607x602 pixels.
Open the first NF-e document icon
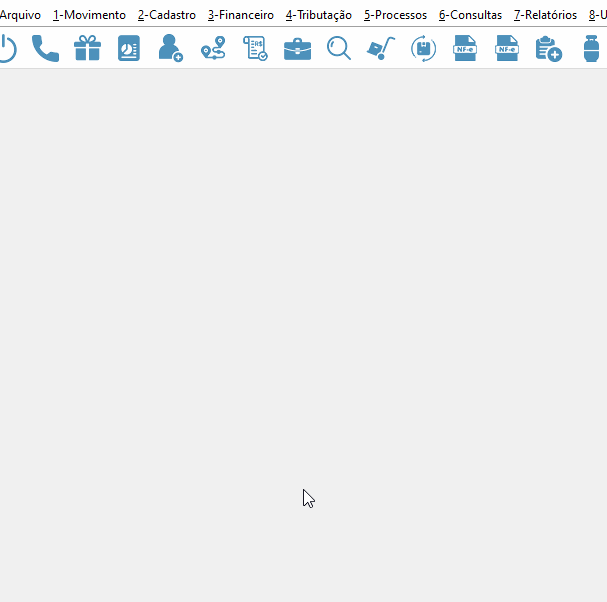[x=465, y=48]
